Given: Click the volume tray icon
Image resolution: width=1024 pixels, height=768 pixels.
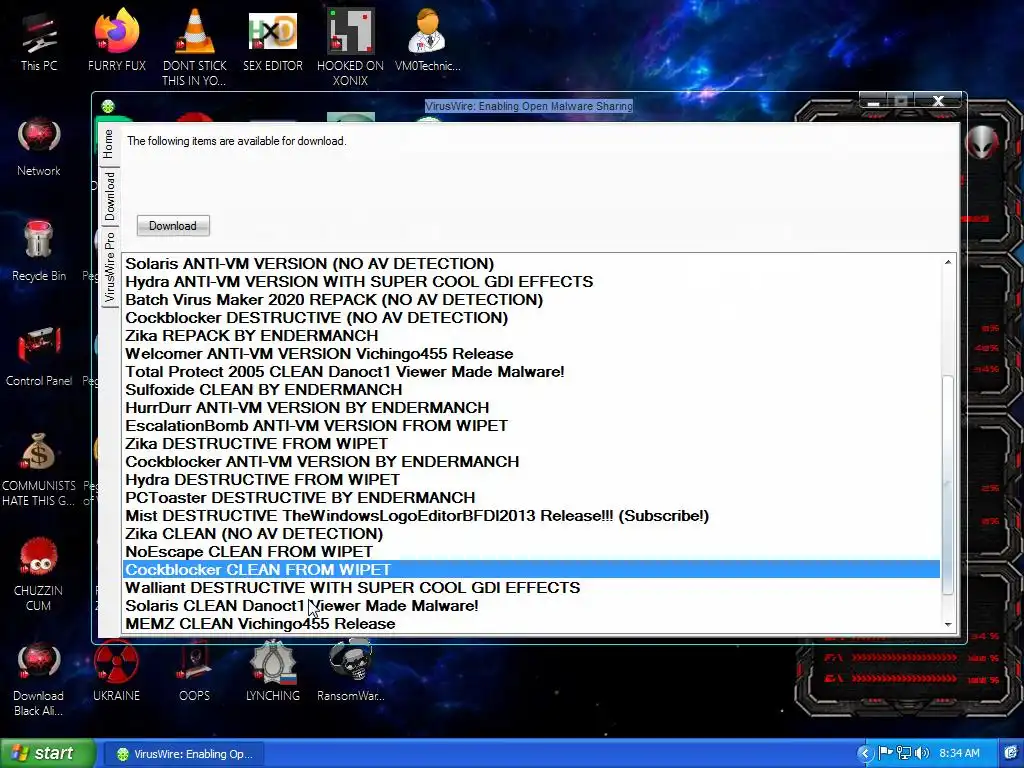Looking at the screenshot, I should (x=922, y=753).
